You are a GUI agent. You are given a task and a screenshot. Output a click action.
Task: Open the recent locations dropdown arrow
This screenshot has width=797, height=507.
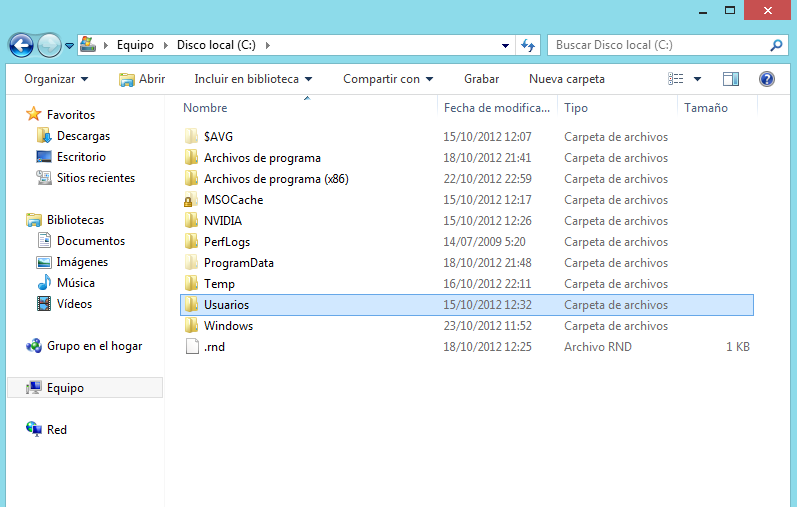[70, 46]
